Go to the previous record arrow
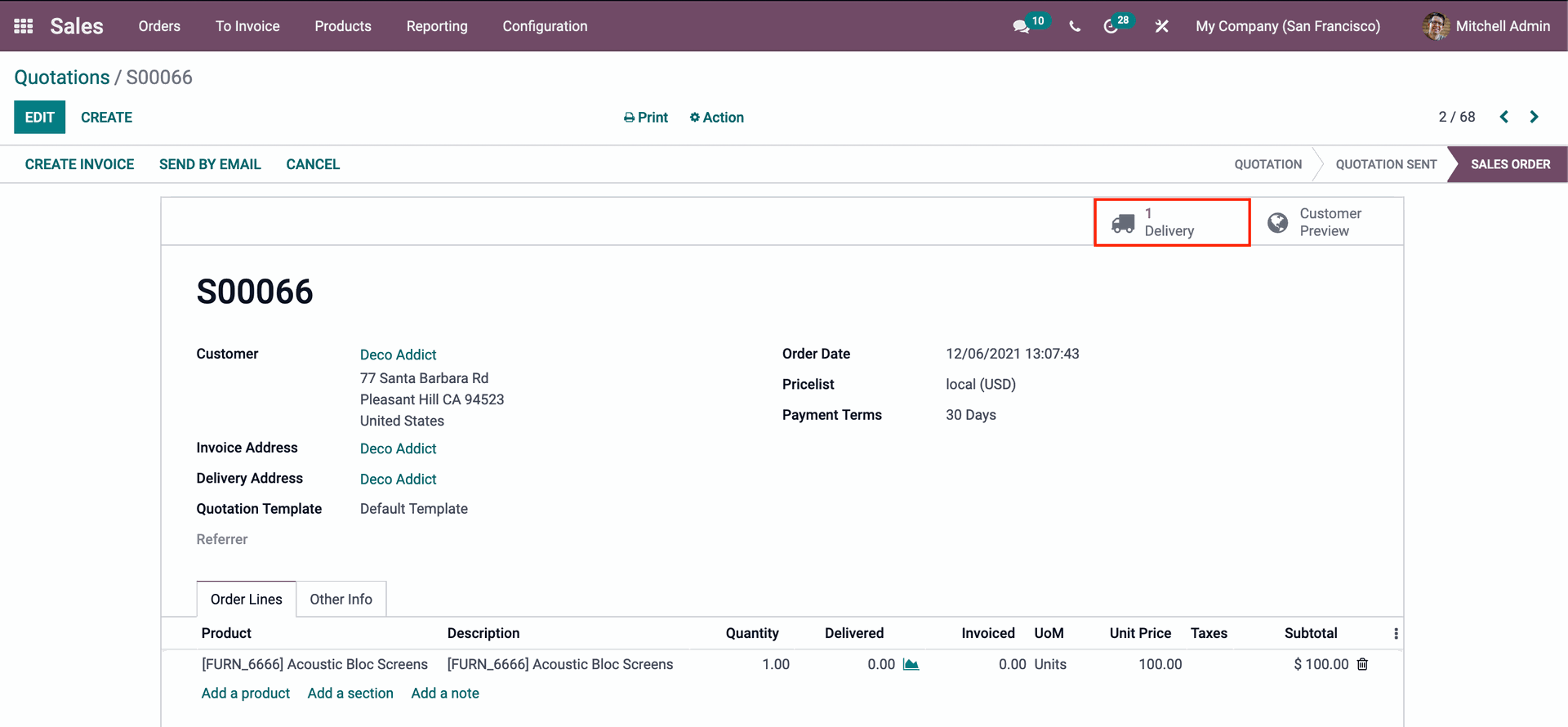 [x=1503, y=117]
